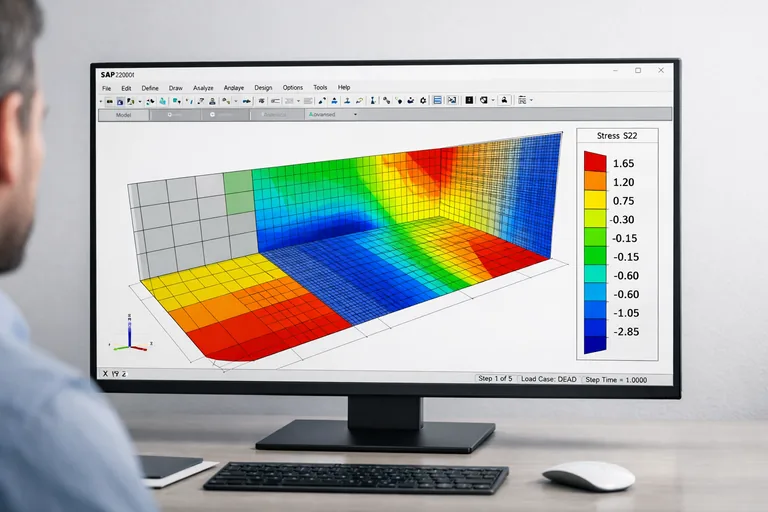Expand the Advanced dropdown arrow
Viewport: 768px width, 512px height.
pos(355,115)
